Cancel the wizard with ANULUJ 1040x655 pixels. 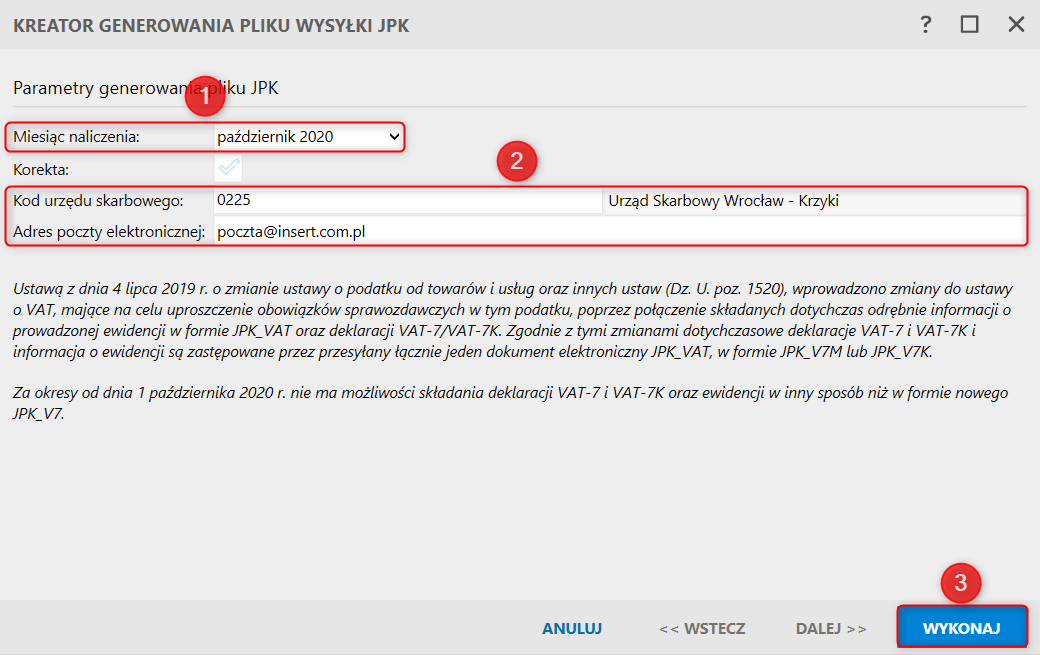(x=572, y=629)
